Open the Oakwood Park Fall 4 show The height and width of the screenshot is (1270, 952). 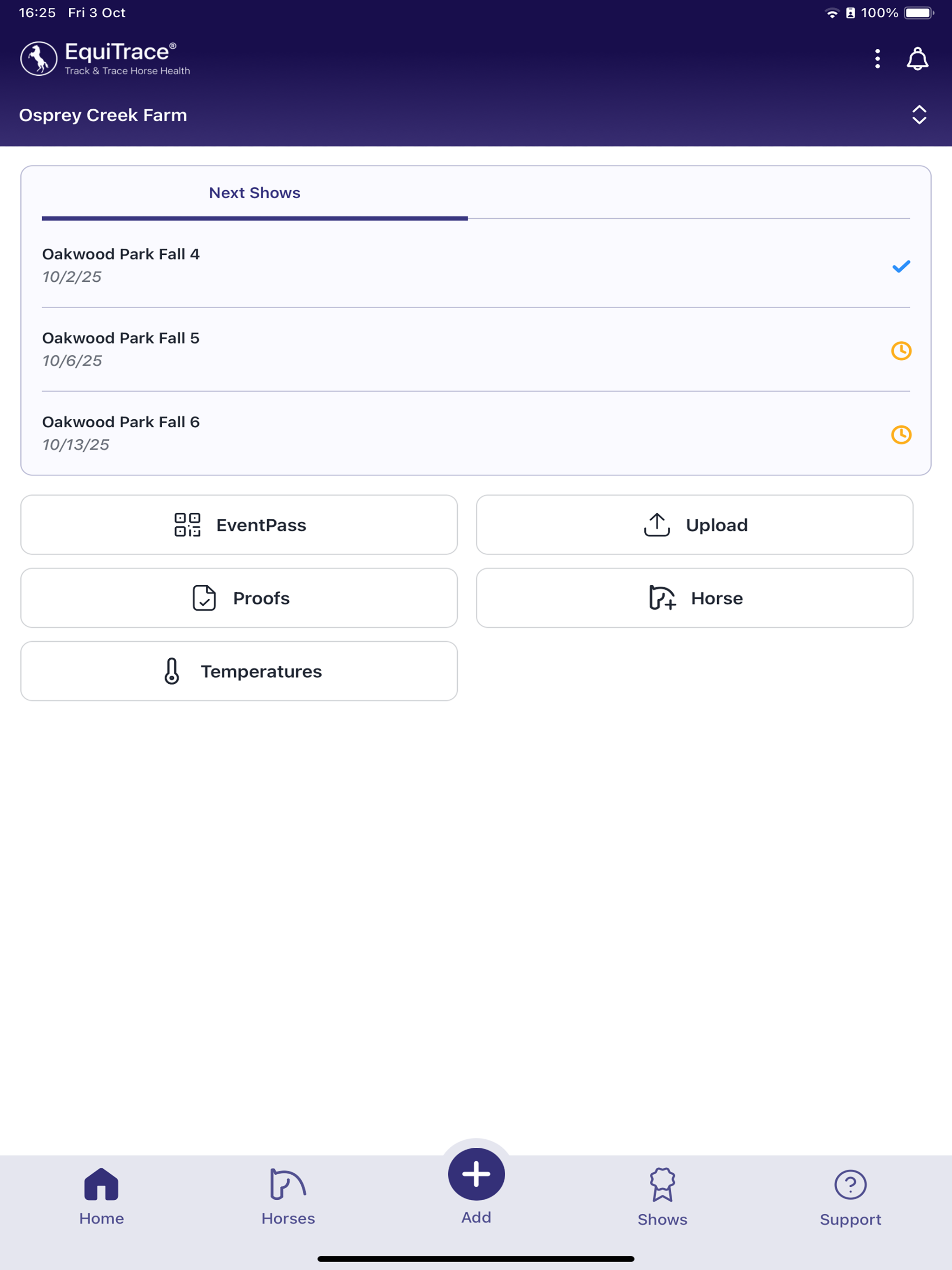(x=476, y=266)
